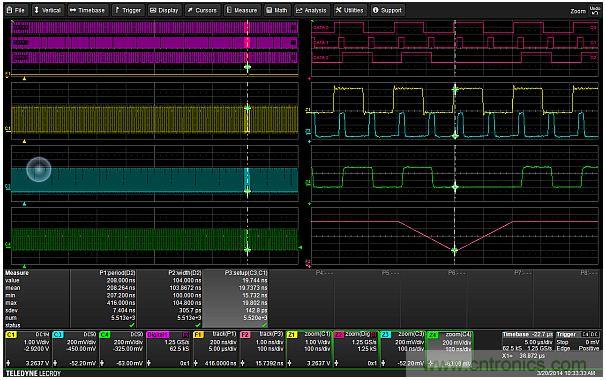
Task: Click the translucent touch circle on C3 grid
Action: tap(39, 169)
